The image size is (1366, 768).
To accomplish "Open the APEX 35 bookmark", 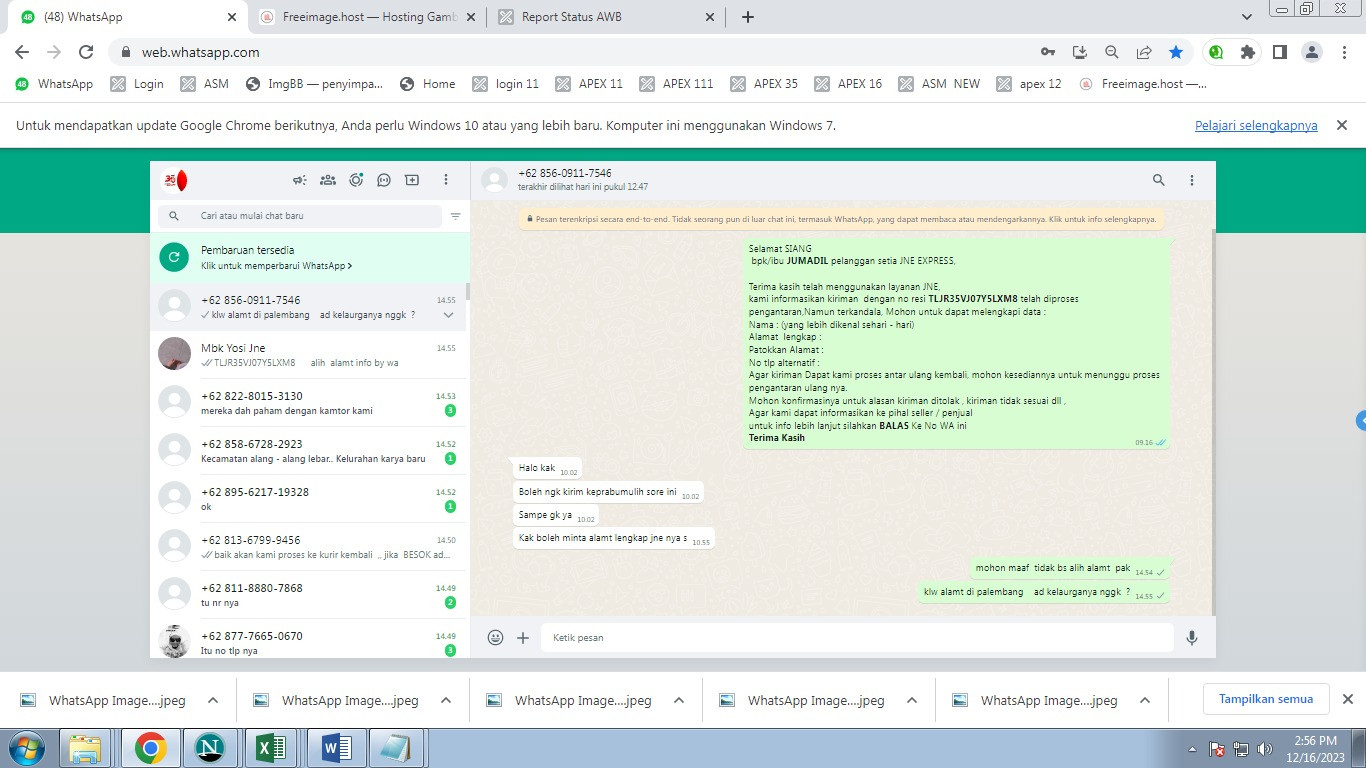I will pyautogui.click(x=764, y=84).
